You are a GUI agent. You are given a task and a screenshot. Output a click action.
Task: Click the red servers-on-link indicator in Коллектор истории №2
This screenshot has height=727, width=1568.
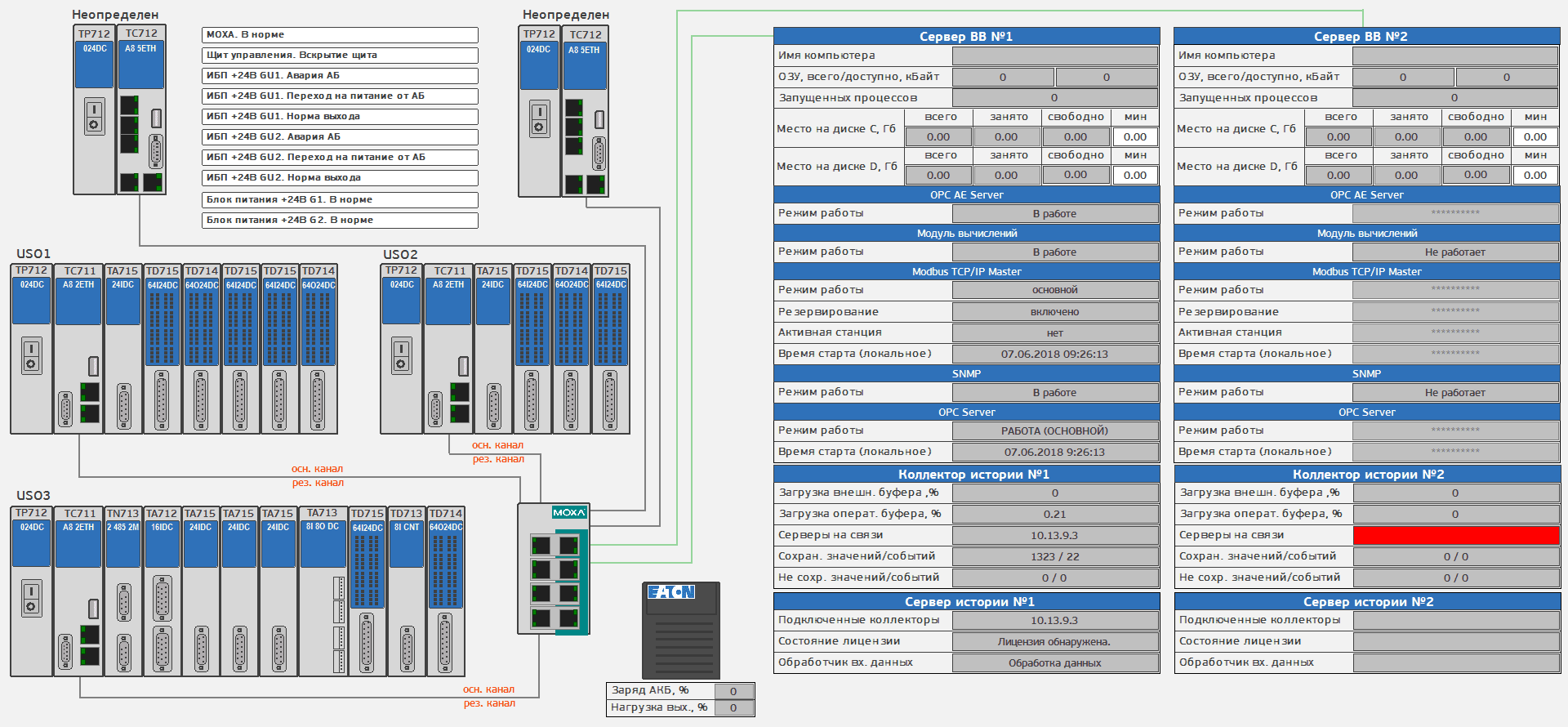(x=1455, y=535)
